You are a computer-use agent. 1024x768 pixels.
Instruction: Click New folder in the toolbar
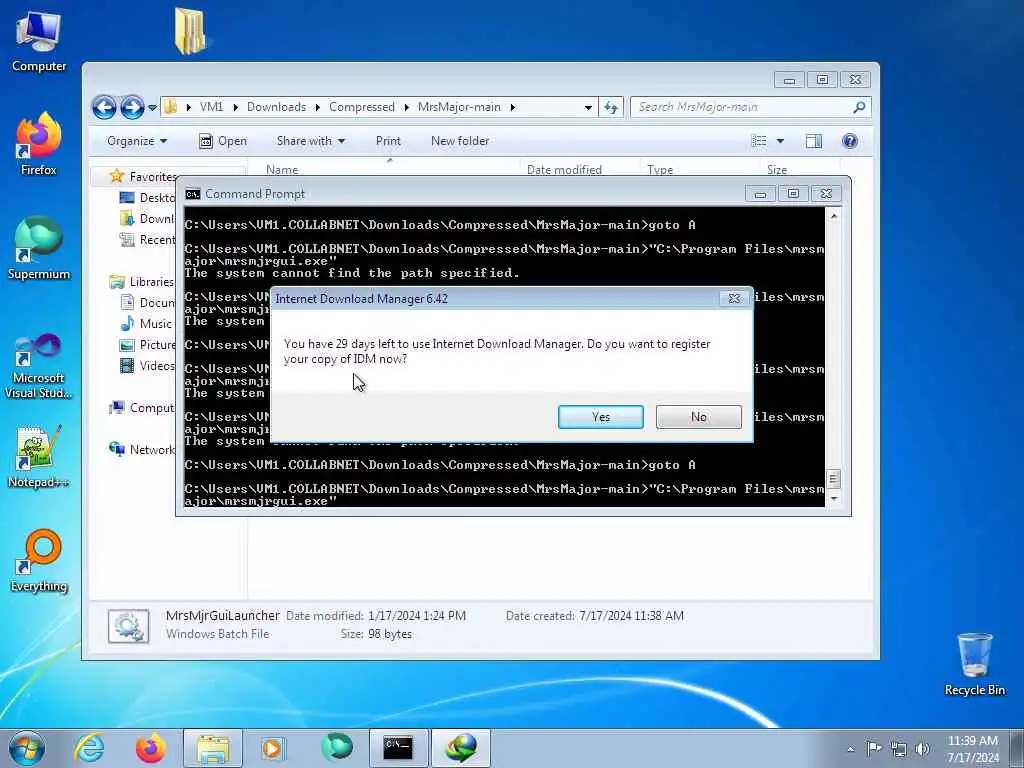coord(460,141)
